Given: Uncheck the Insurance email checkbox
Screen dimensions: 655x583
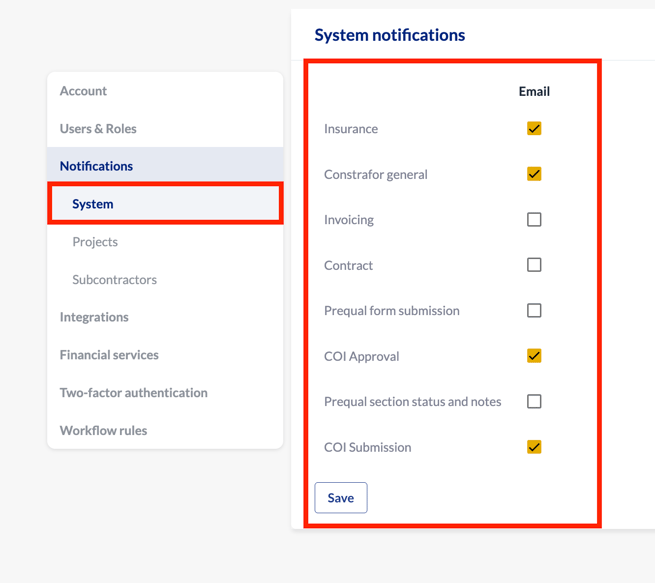Looking at the screenshot, I should click(534, 129).
